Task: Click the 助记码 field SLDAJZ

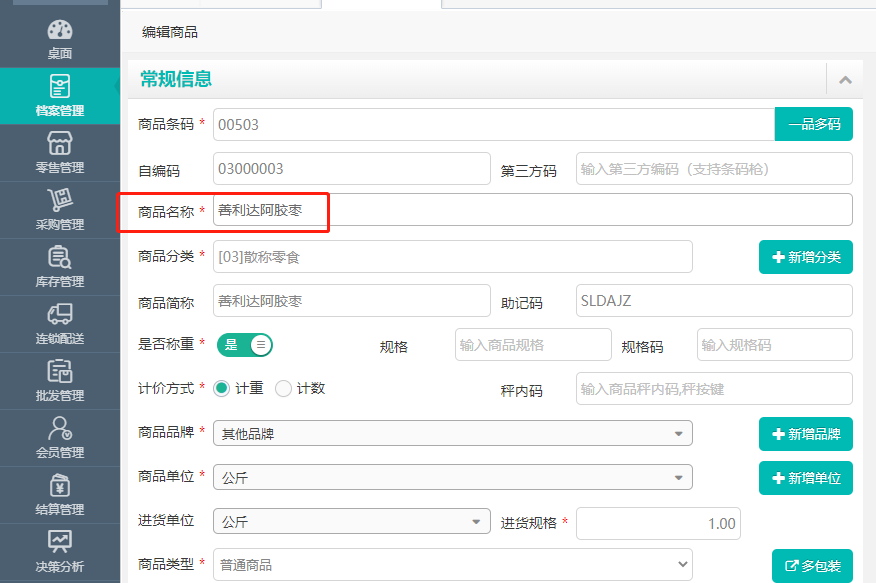Action: (x=714, y=301)
